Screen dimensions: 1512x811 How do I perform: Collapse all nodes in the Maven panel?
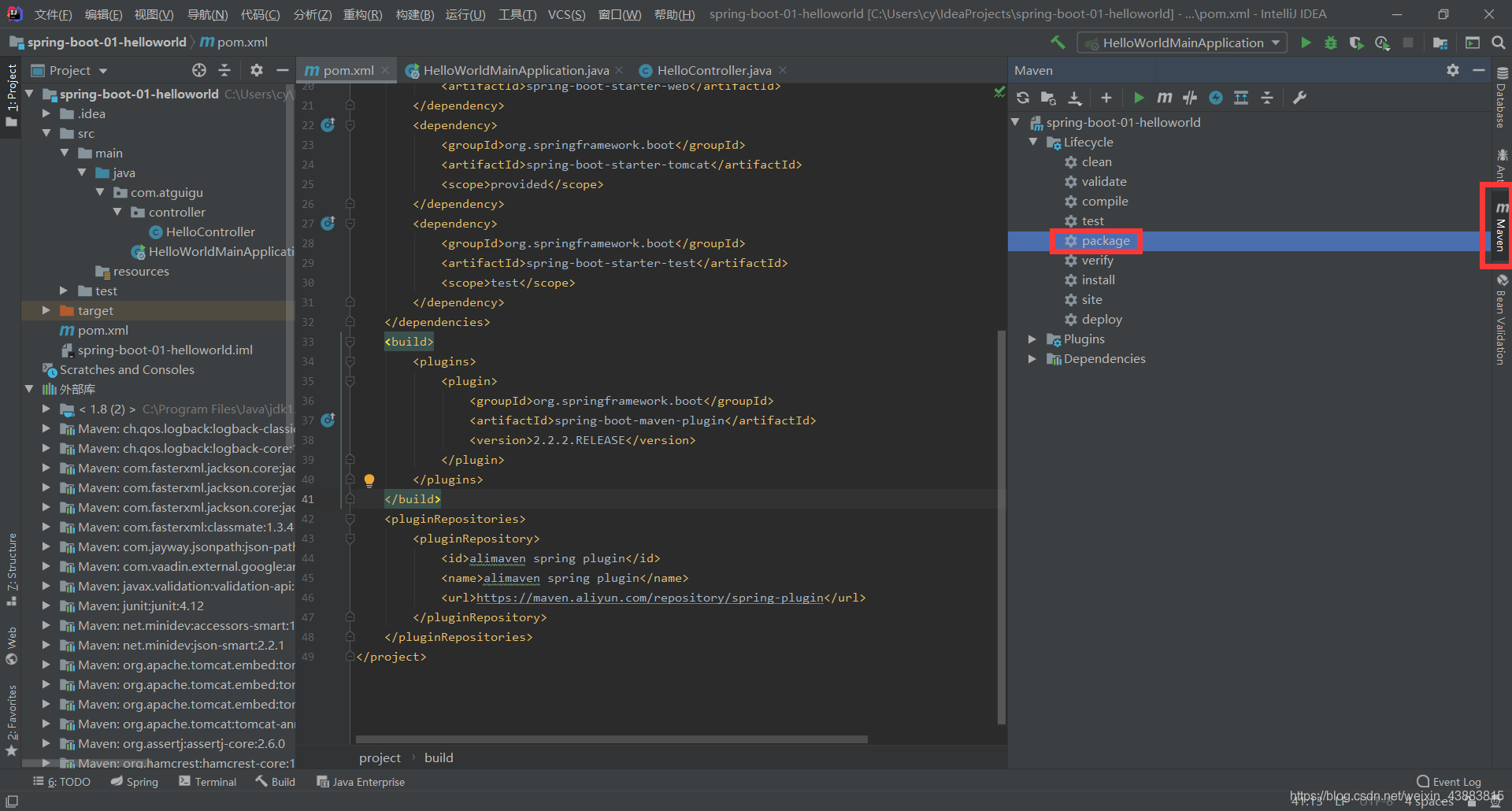[1267, 98]
